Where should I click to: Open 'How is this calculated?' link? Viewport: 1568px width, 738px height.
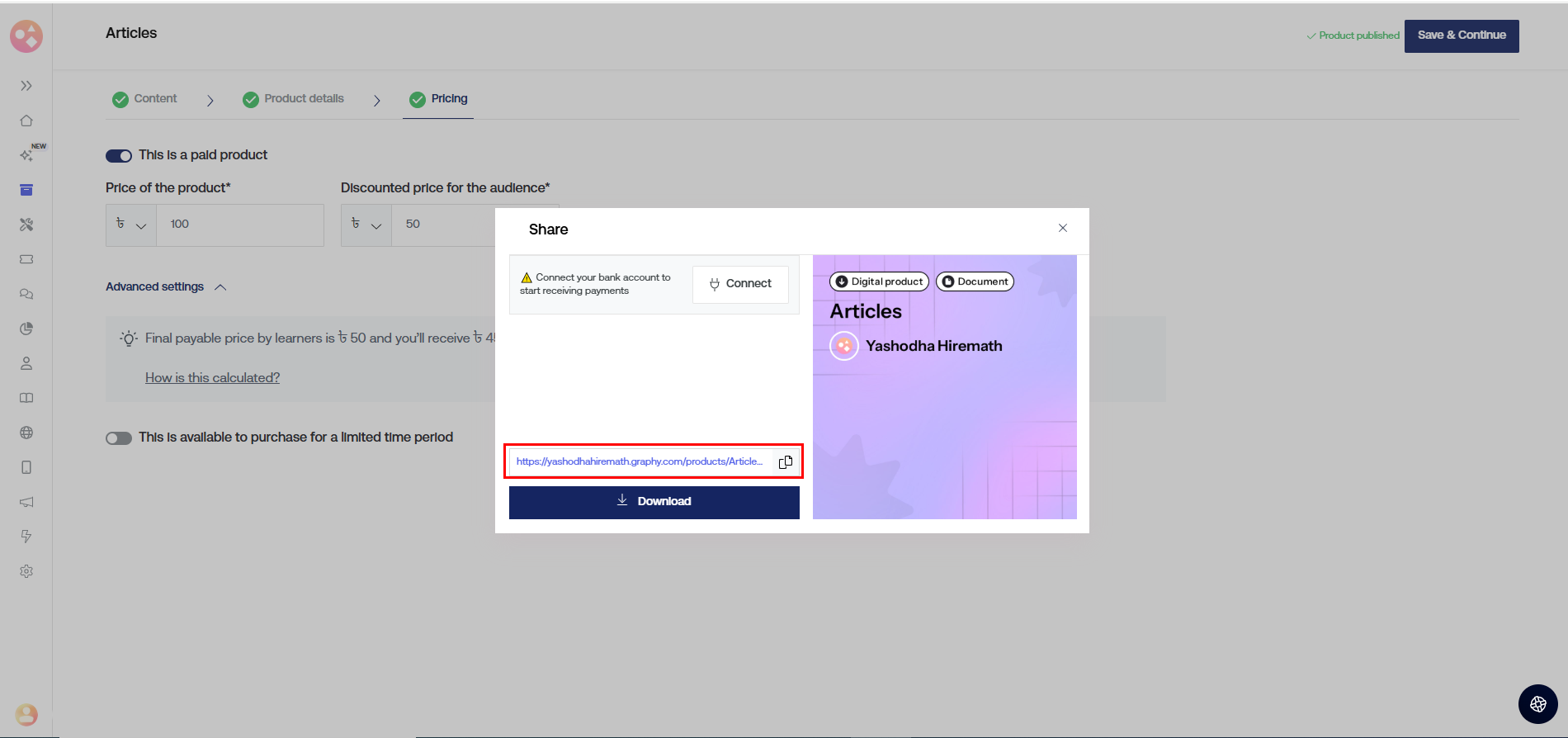[212, 377]
